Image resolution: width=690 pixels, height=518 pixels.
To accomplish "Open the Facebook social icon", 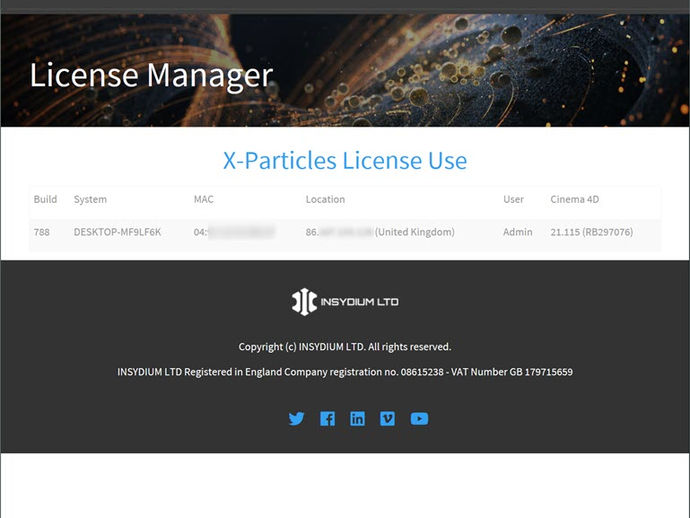I will pos(327,419).
